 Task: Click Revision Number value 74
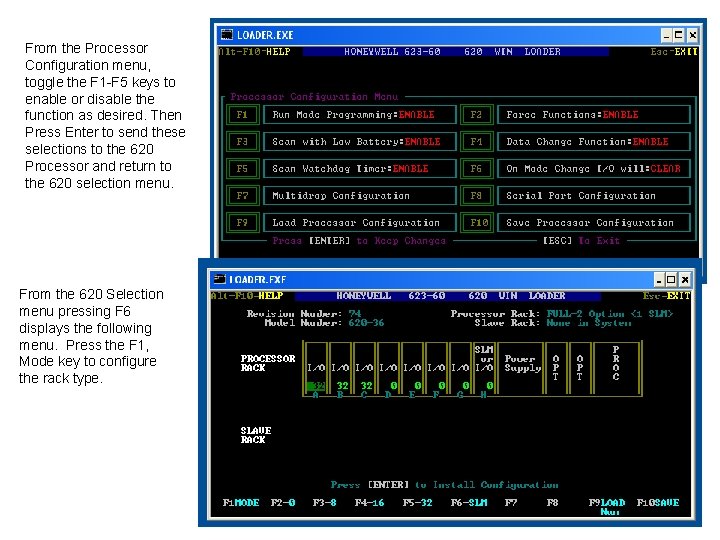pyautogui.click(x=355, y=314)
